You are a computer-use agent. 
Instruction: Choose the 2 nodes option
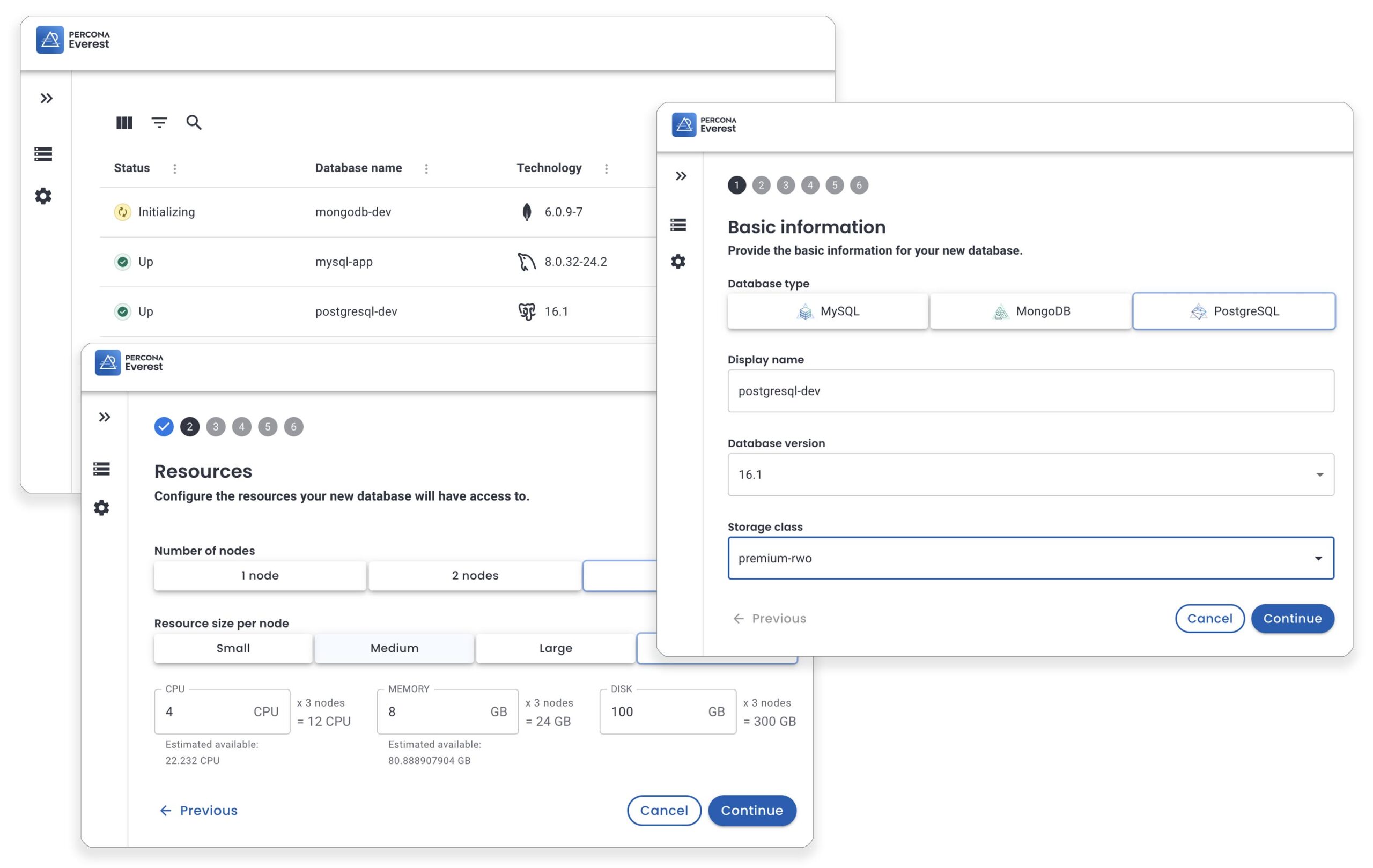click(x=475, y=576)
